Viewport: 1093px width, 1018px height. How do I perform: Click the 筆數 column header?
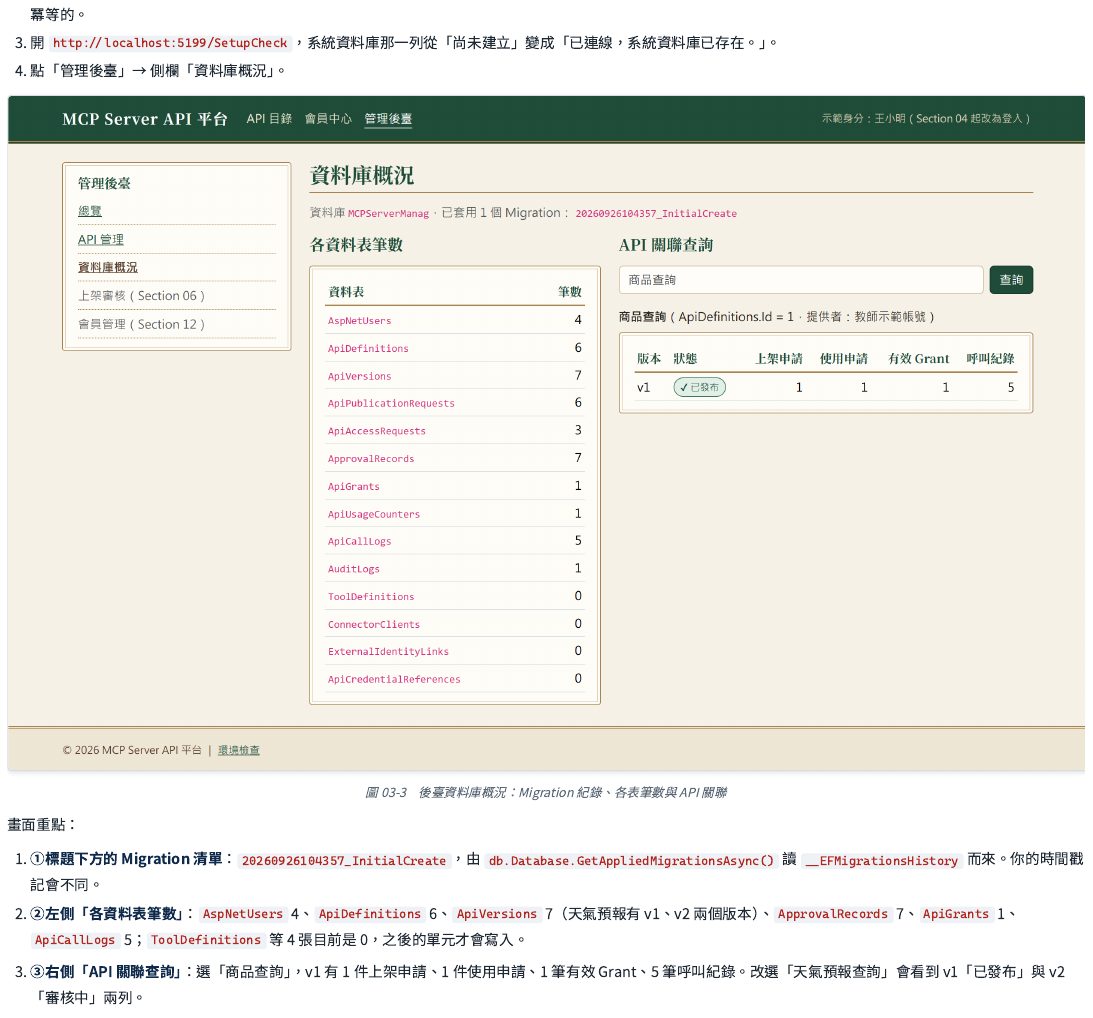coord(570,292)
